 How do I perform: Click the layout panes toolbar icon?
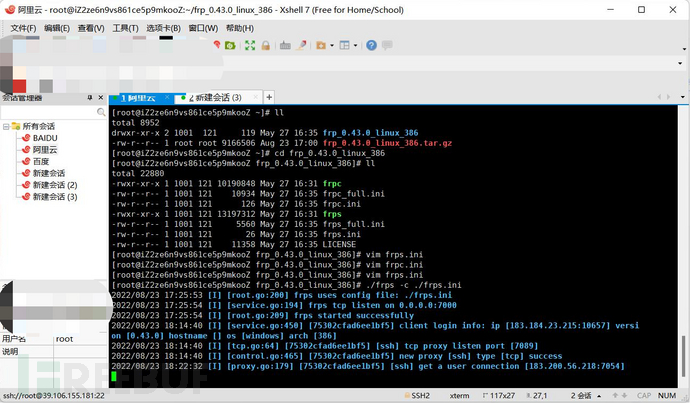tap(345, 45)
